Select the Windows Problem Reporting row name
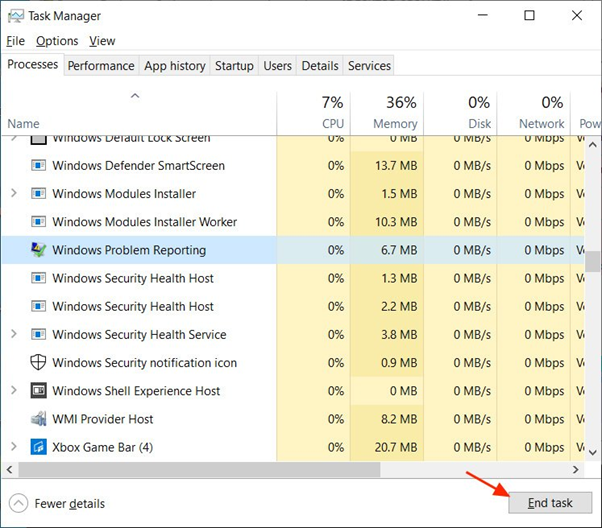 click(129, 250)
